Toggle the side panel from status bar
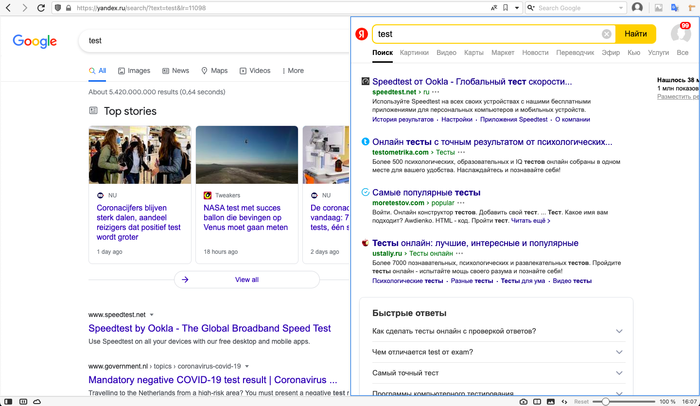Screen dimensions: 700x406 (x=8, y=400)
